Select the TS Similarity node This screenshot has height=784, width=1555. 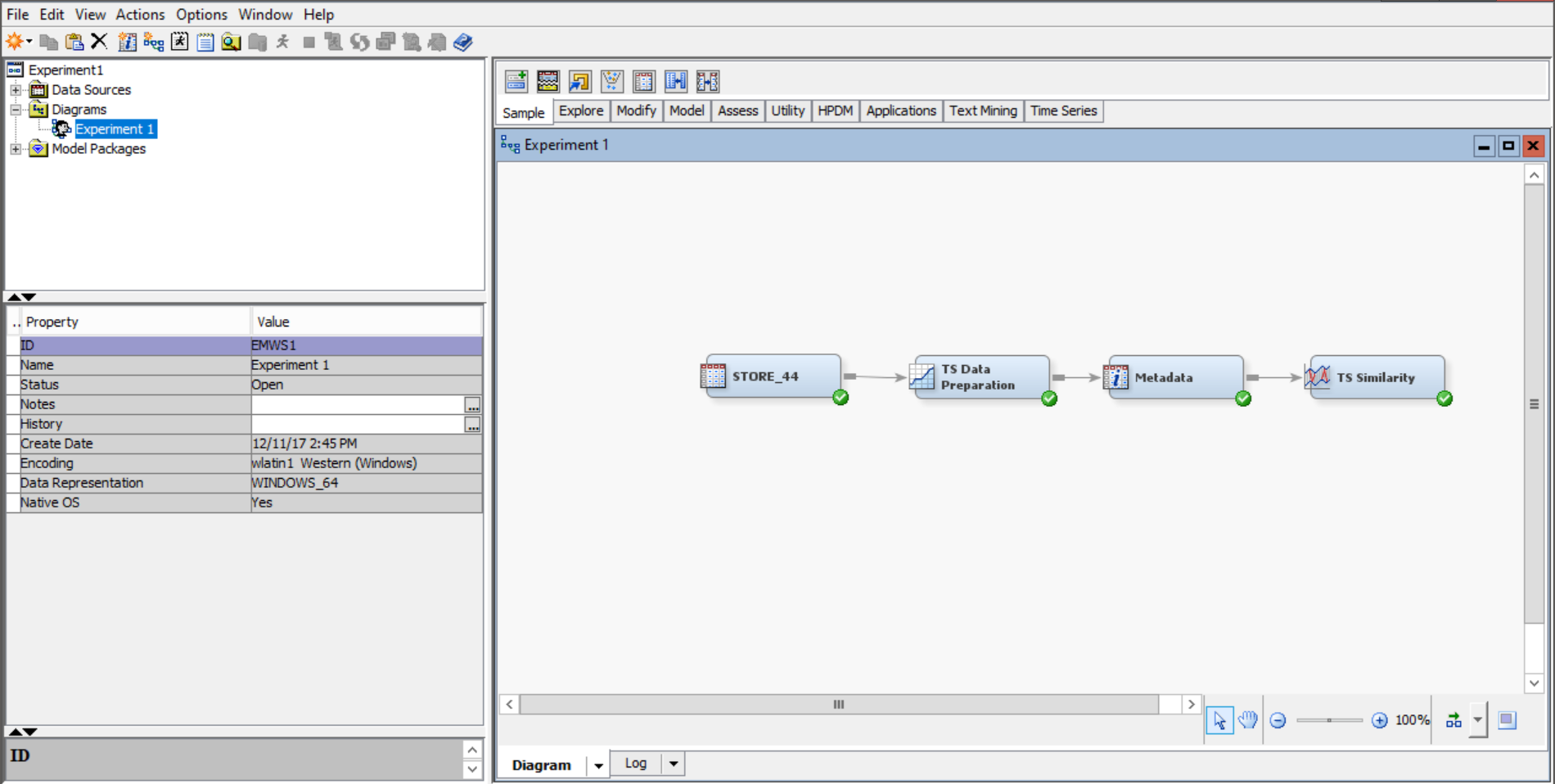tap(1377, 377)
